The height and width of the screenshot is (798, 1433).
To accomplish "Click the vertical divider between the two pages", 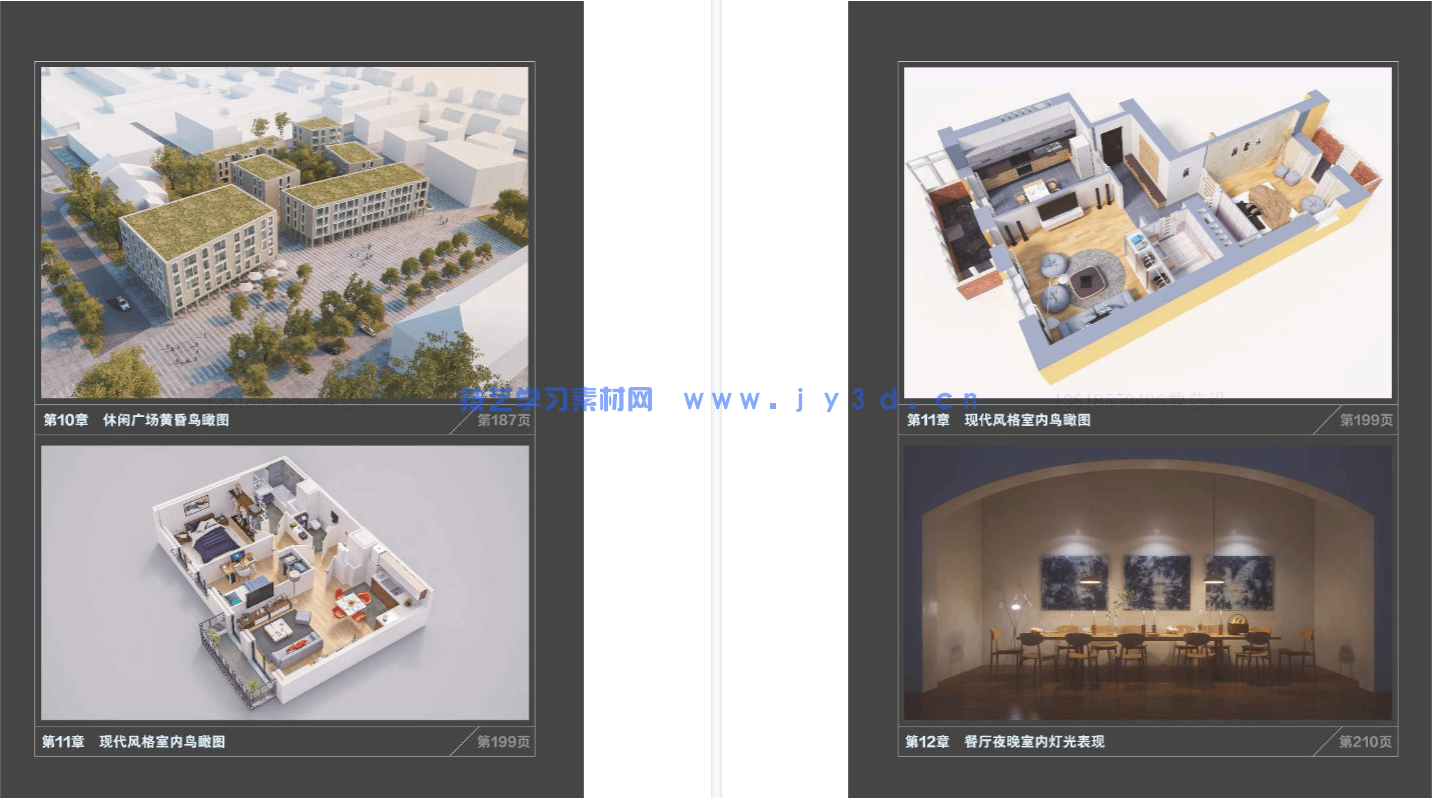I will click(x=716, y=399).
